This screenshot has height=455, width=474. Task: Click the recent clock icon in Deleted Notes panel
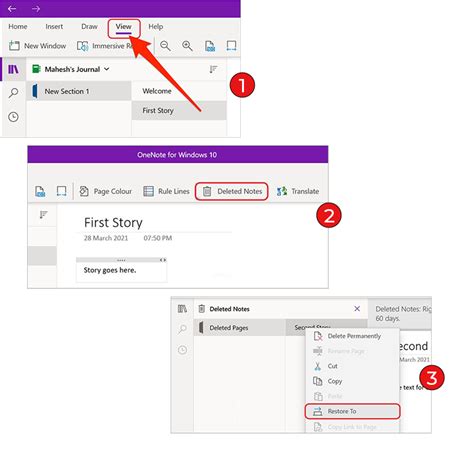pos(182,350)
